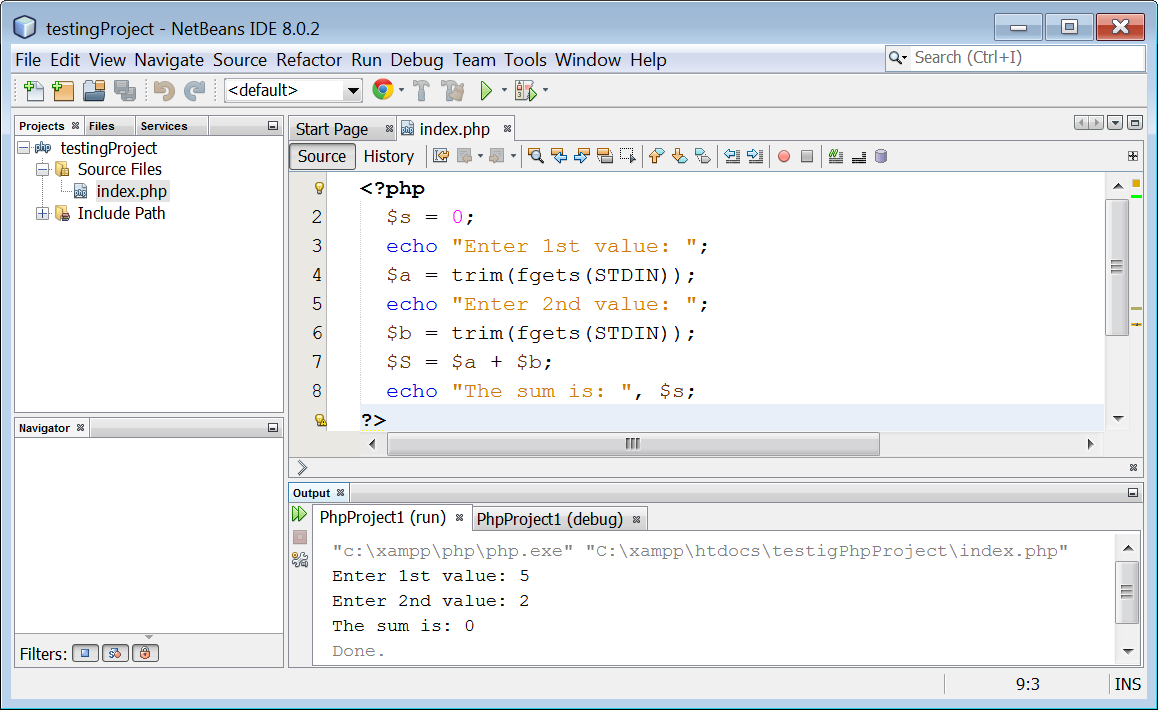The width and height of the screenshot is (1158, 710).
Task: Click the cylinder database icon in editor toolbar
Action: (x=881, y=156)
